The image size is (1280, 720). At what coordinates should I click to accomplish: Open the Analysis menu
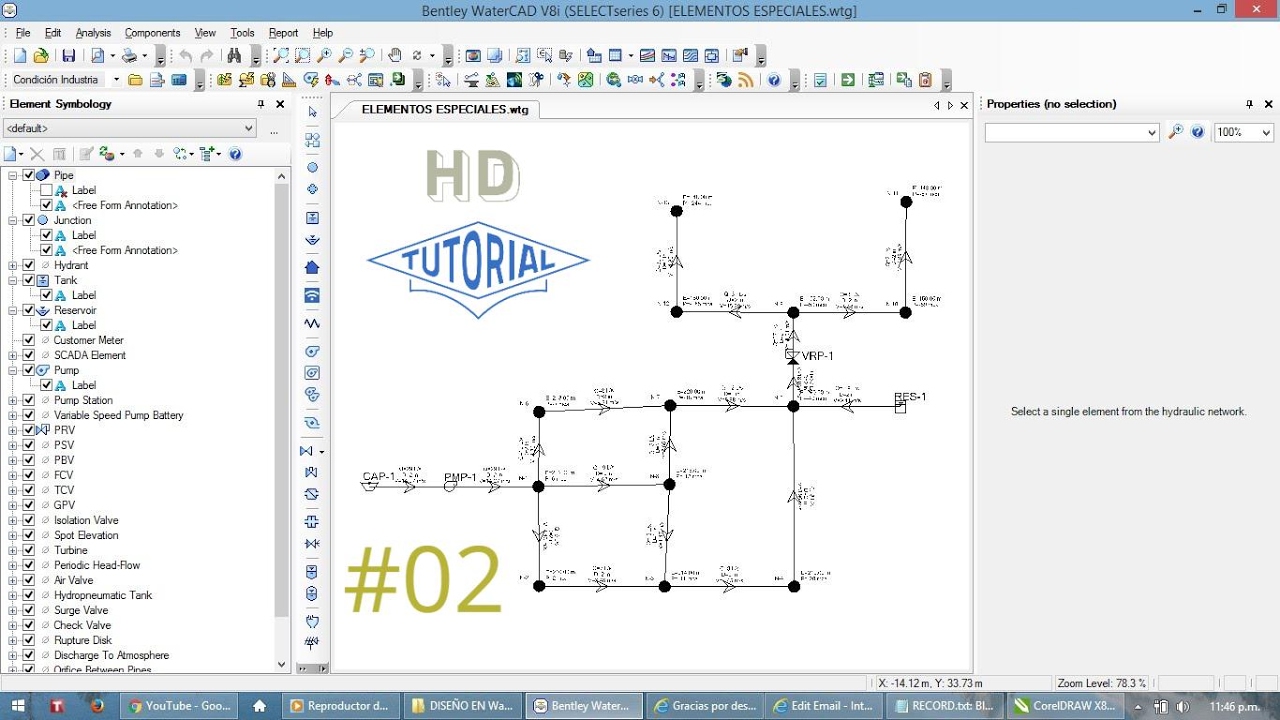click(x=94, y=33)
